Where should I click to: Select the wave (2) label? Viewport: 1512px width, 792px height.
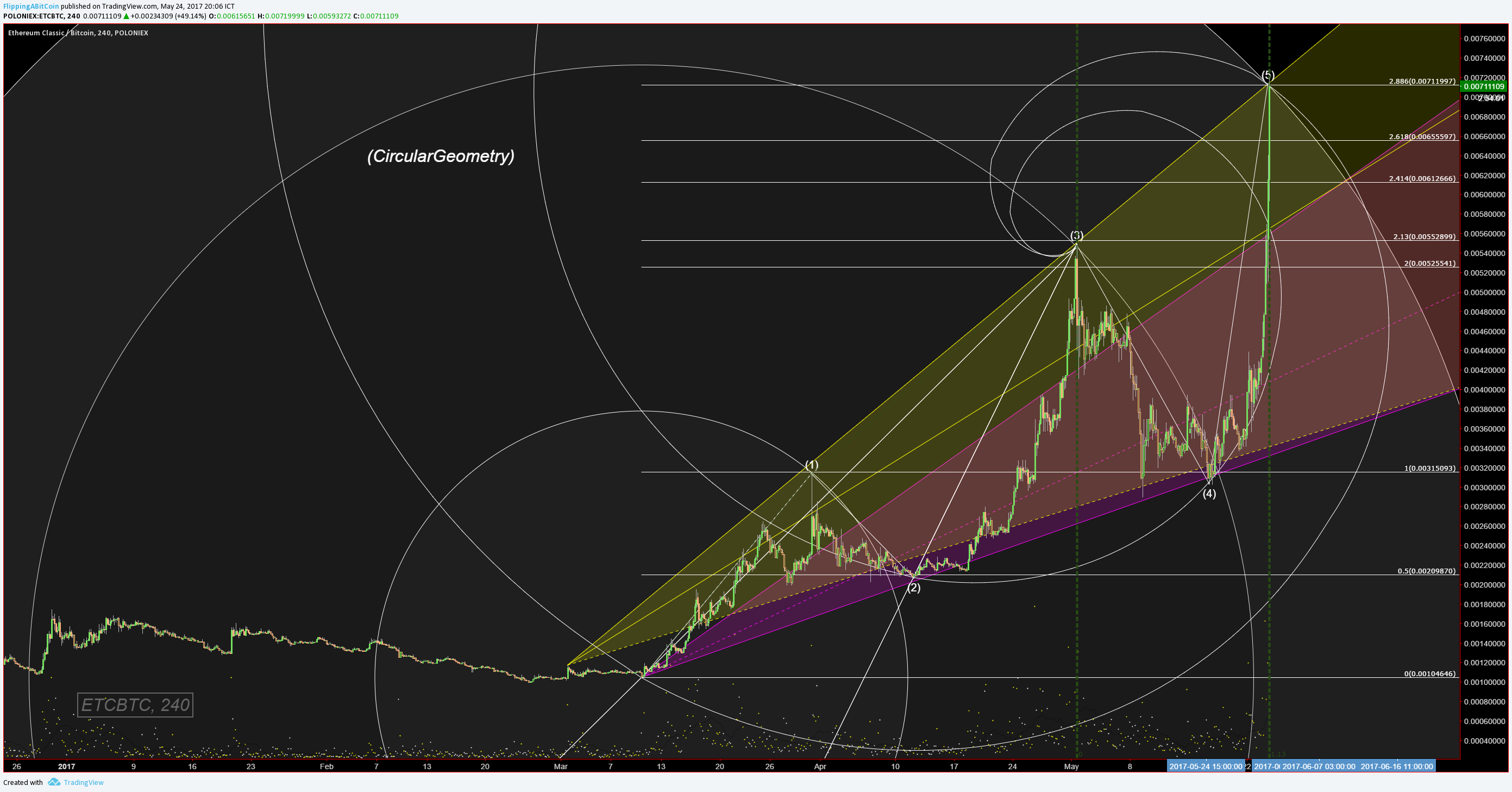pos(914,588)
